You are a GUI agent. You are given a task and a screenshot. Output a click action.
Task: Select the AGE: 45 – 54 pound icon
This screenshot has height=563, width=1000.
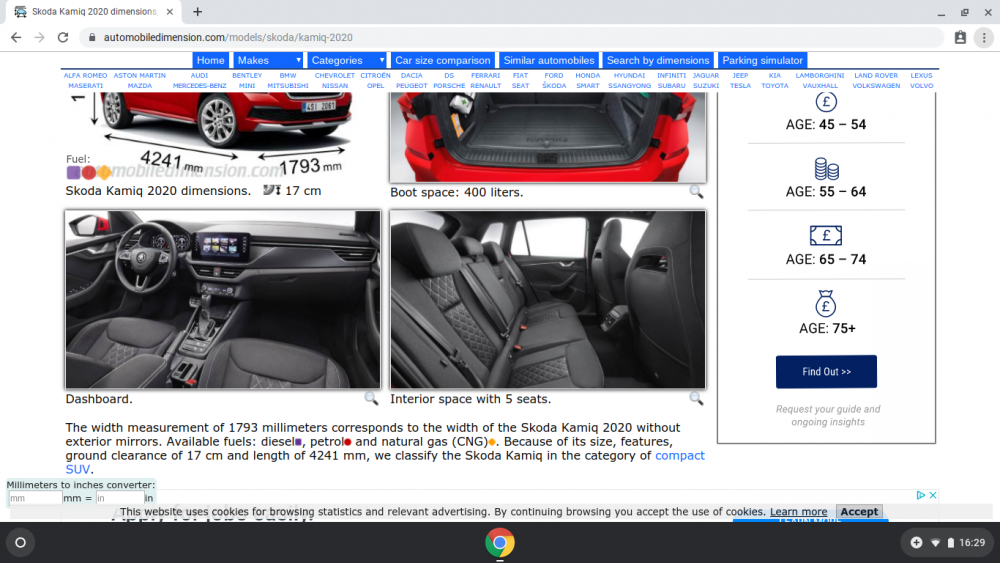tap(826, 102)
